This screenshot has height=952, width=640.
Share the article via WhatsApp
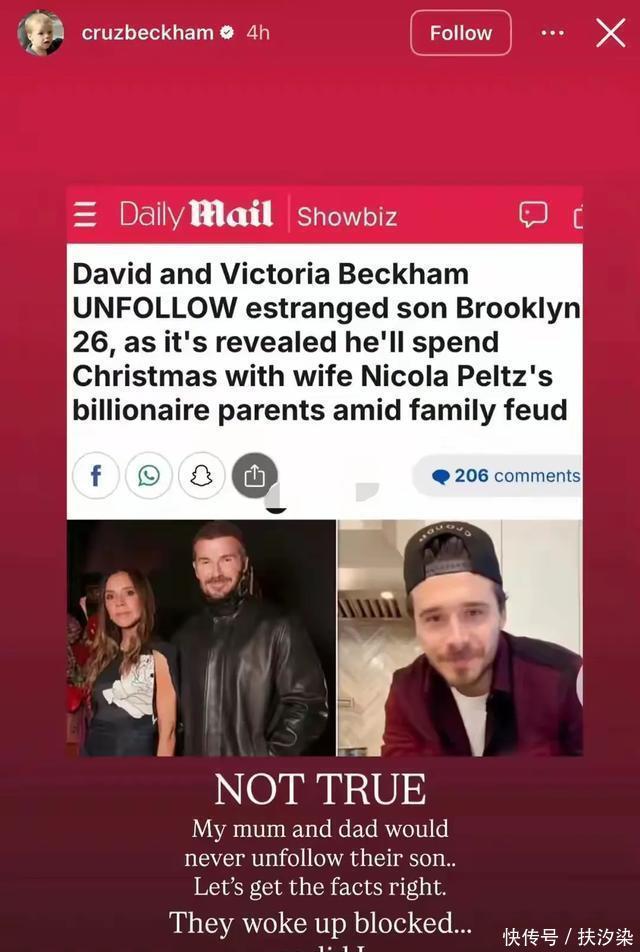(149, 476)
